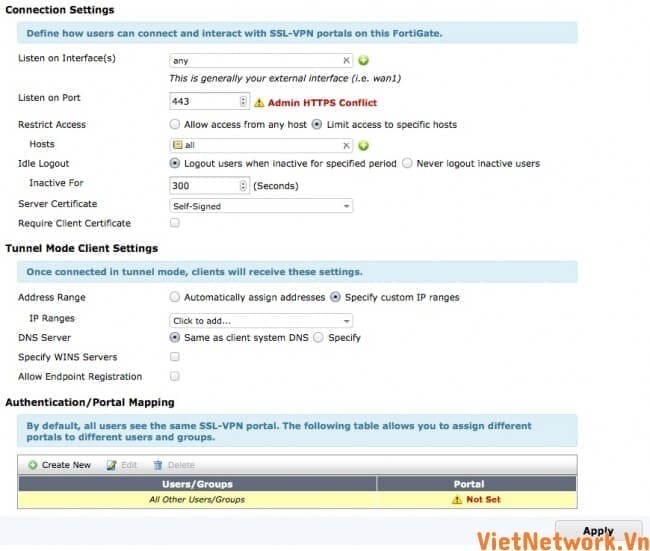
Task: Remove 'any' from Listen on Interface field
Action: click(346, 61)
